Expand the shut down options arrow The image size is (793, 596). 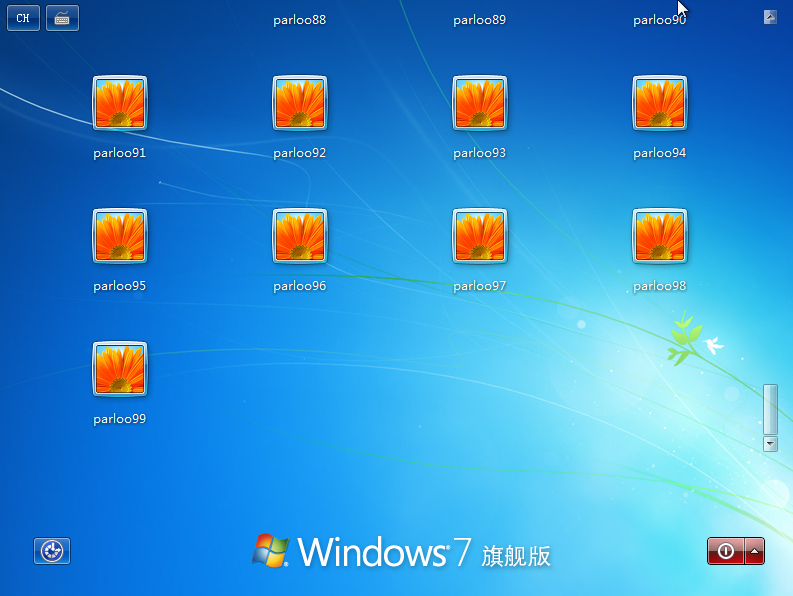coord(755,551)
